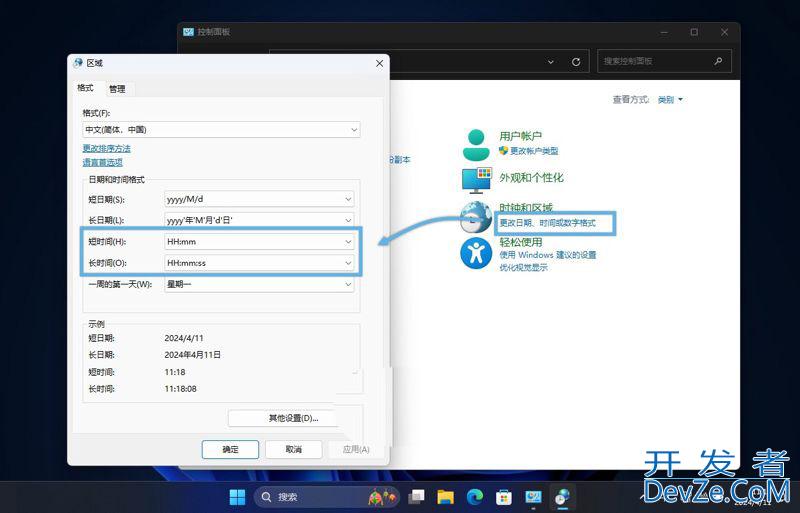Image resolution: width=800 pixels, height=513 pixels.
Task: Click the 更改帐户类型 link
Action: point(534,151)
